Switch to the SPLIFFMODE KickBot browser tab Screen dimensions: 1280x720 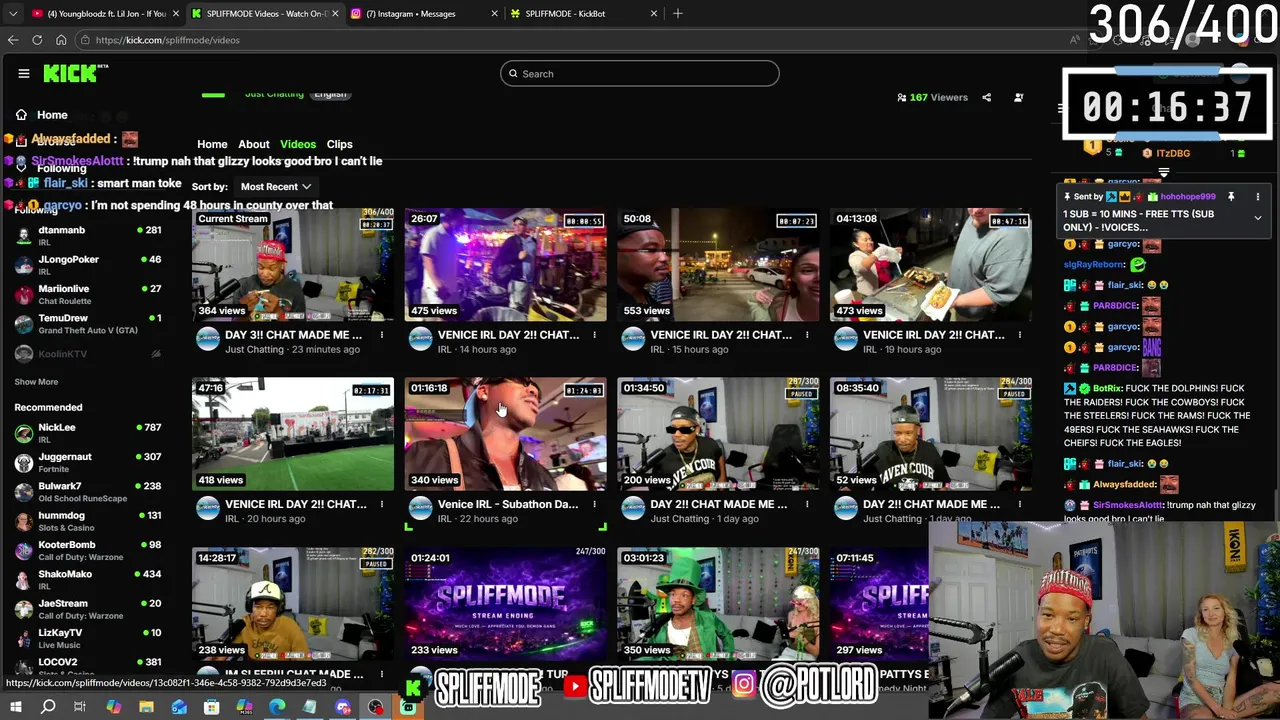click(x=584, y=13)
